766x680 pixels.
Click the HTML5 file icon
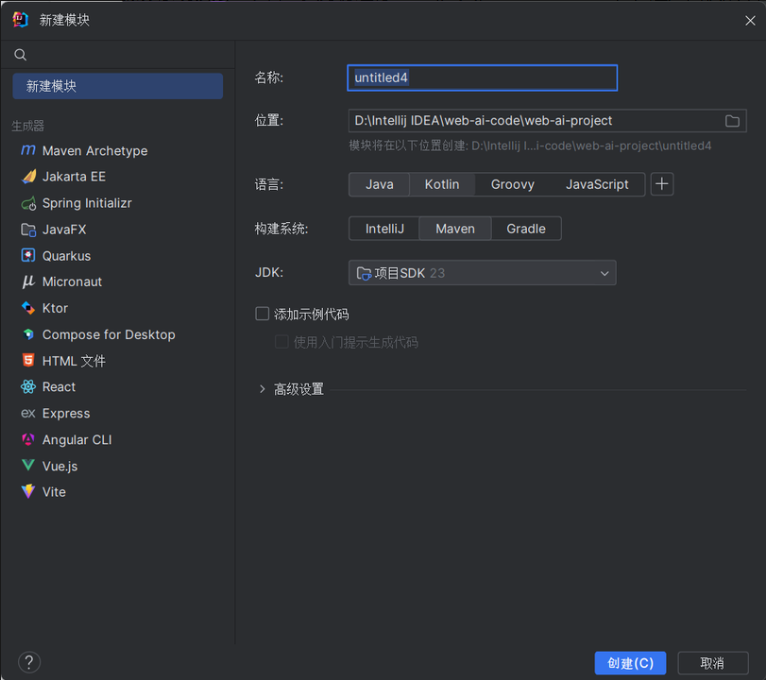(28, 361)
